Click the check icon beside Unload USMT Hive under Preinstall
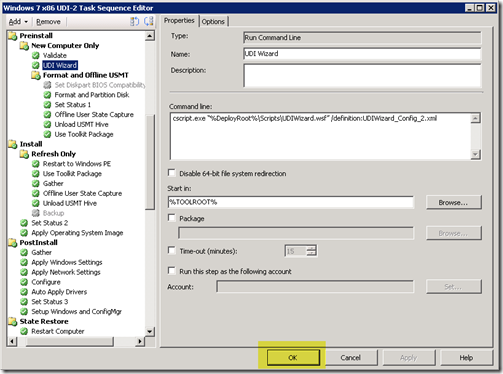The height and width of the screenshot is (374, 503). pyautogui.click(x=47, y=124)
